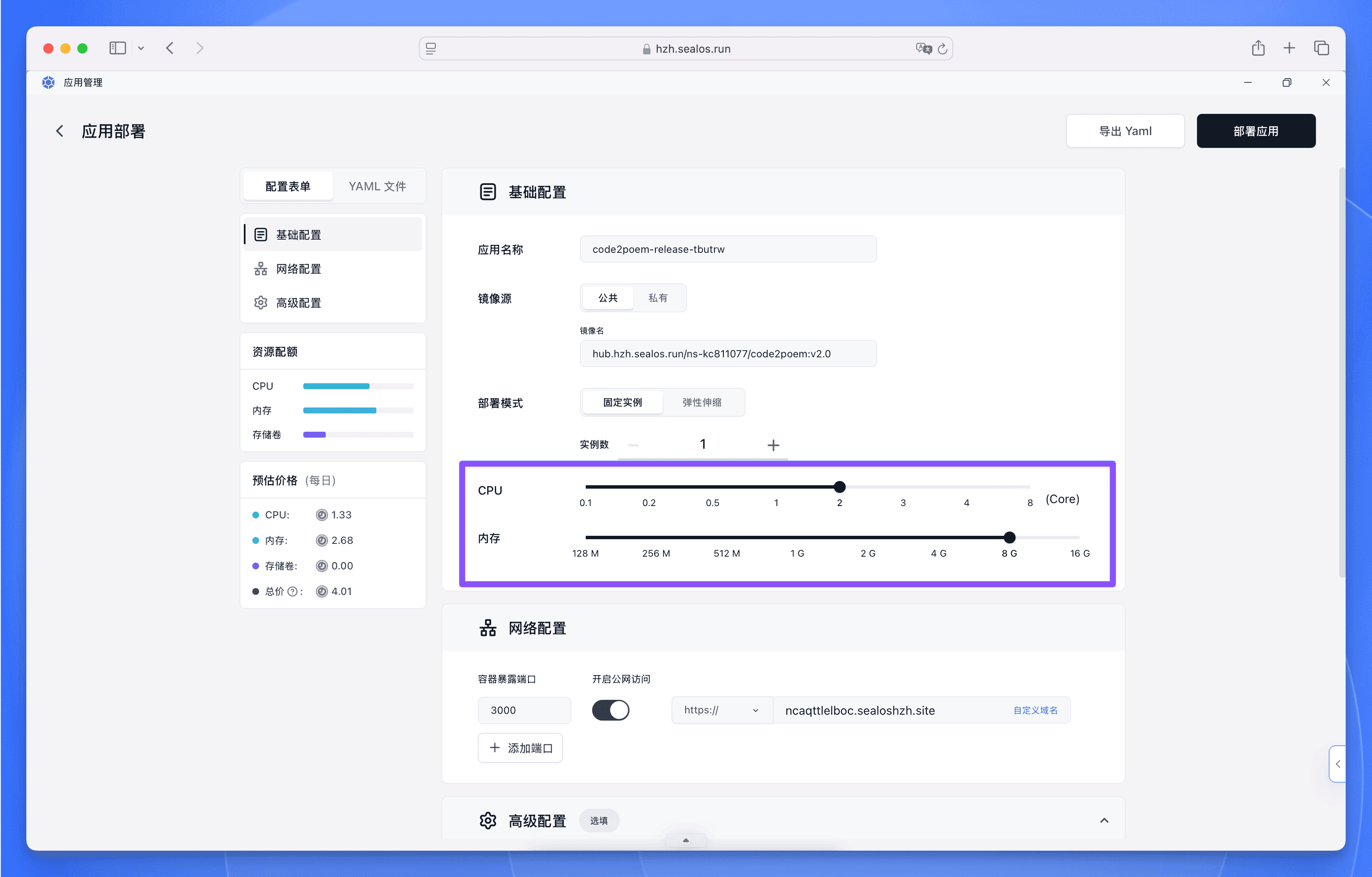This screenshot has width=1372, height=877.
Task: Toggle the Safari sidebar icon
Action: (x=117, y=48)
